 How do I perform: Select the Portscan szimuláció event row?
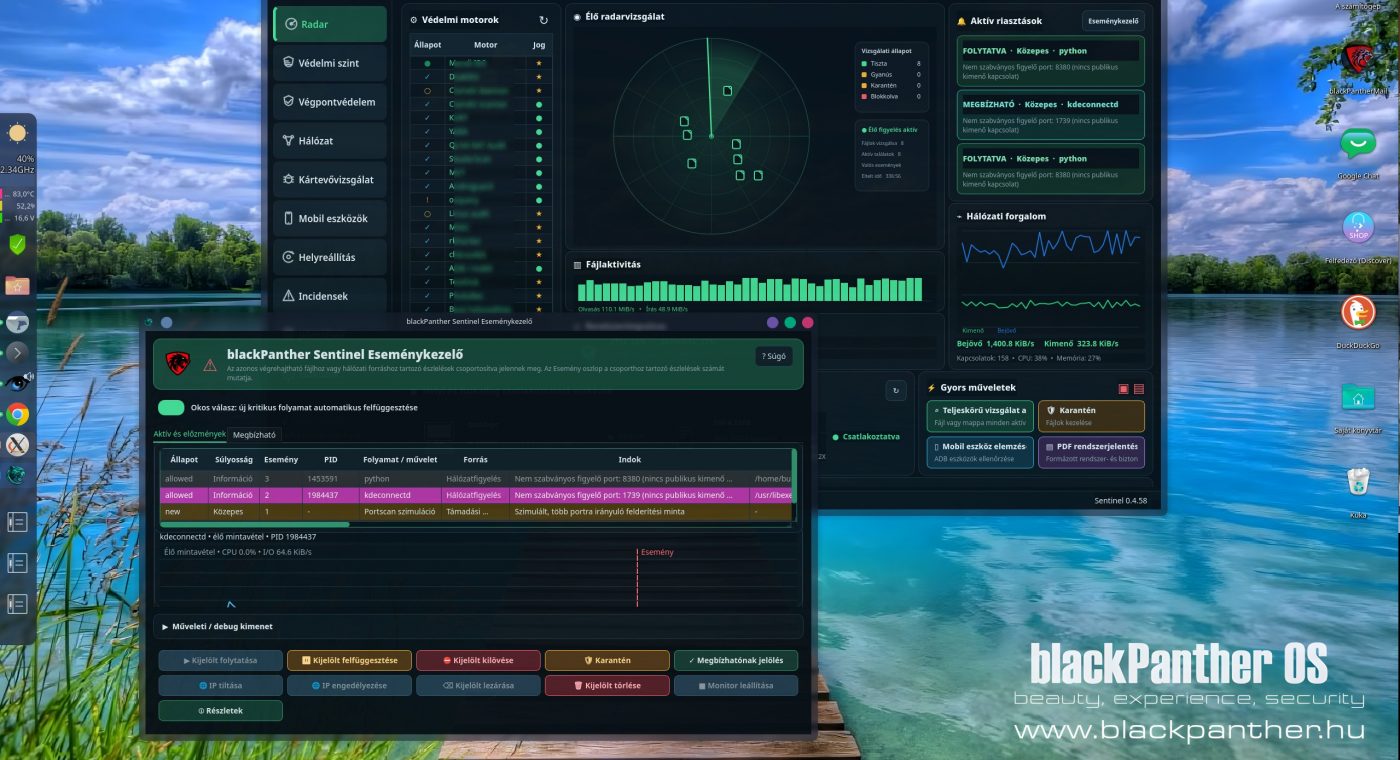point(476,512)
